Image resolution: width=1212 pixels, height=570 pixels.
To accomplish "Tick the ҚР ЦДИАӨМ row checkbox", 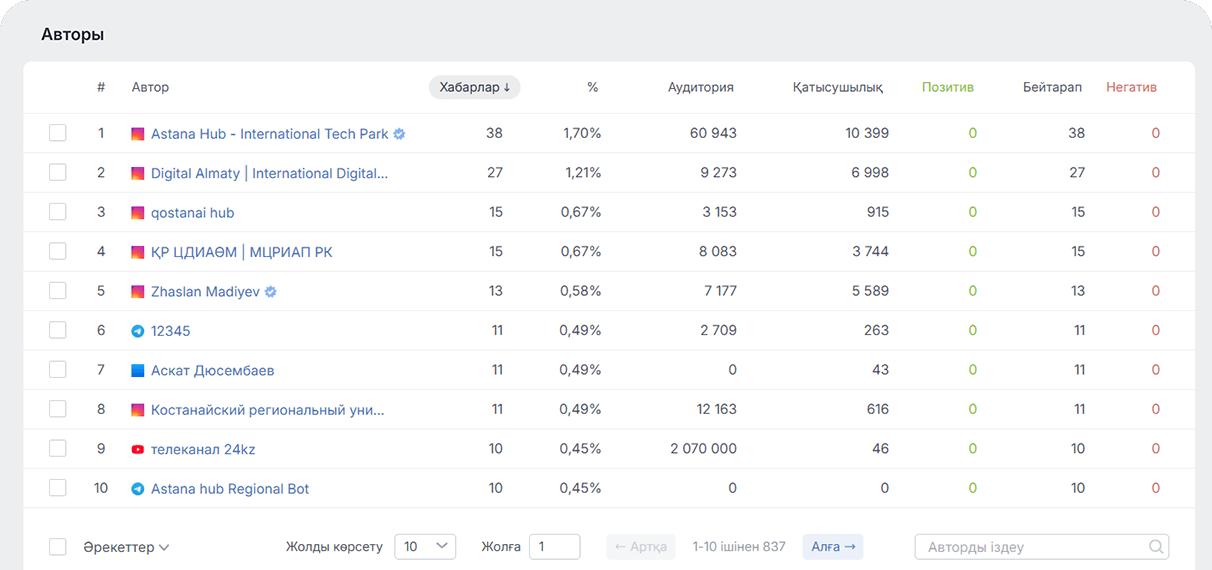I will coord(58,251).
